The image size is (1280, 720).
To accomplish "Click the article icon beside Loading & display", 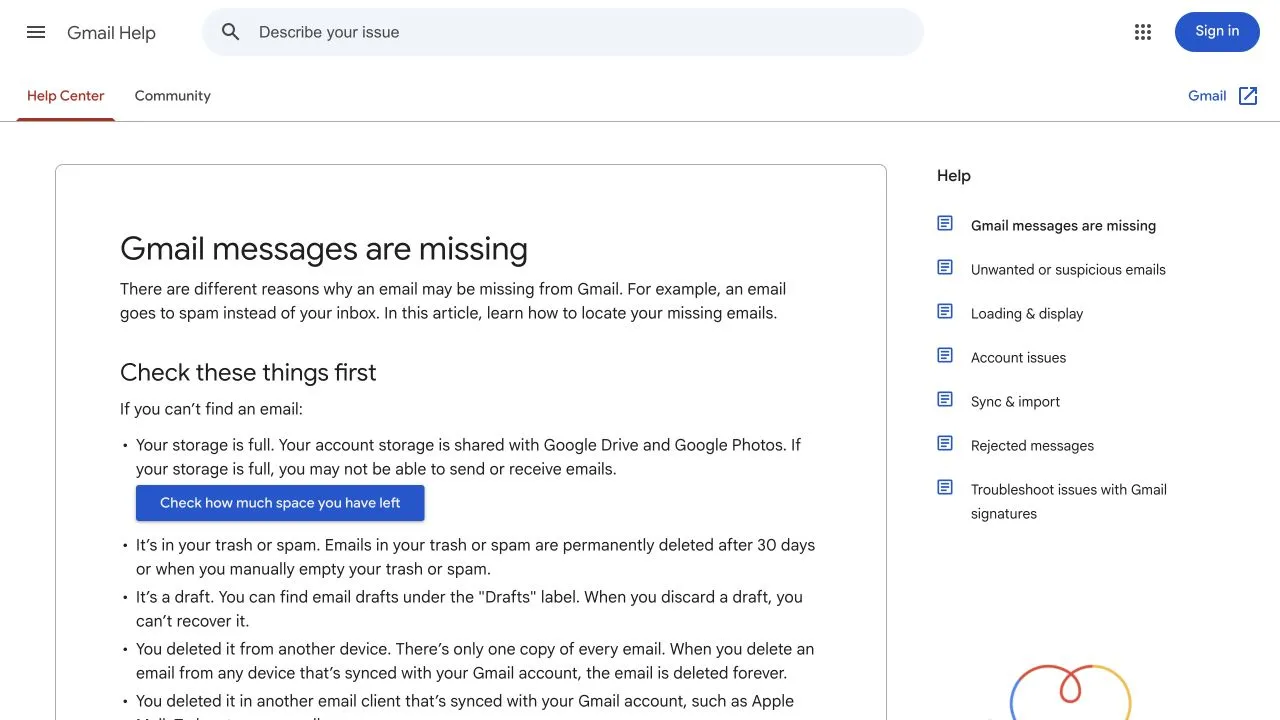I will pyautogui.click(x=945, y=311).
